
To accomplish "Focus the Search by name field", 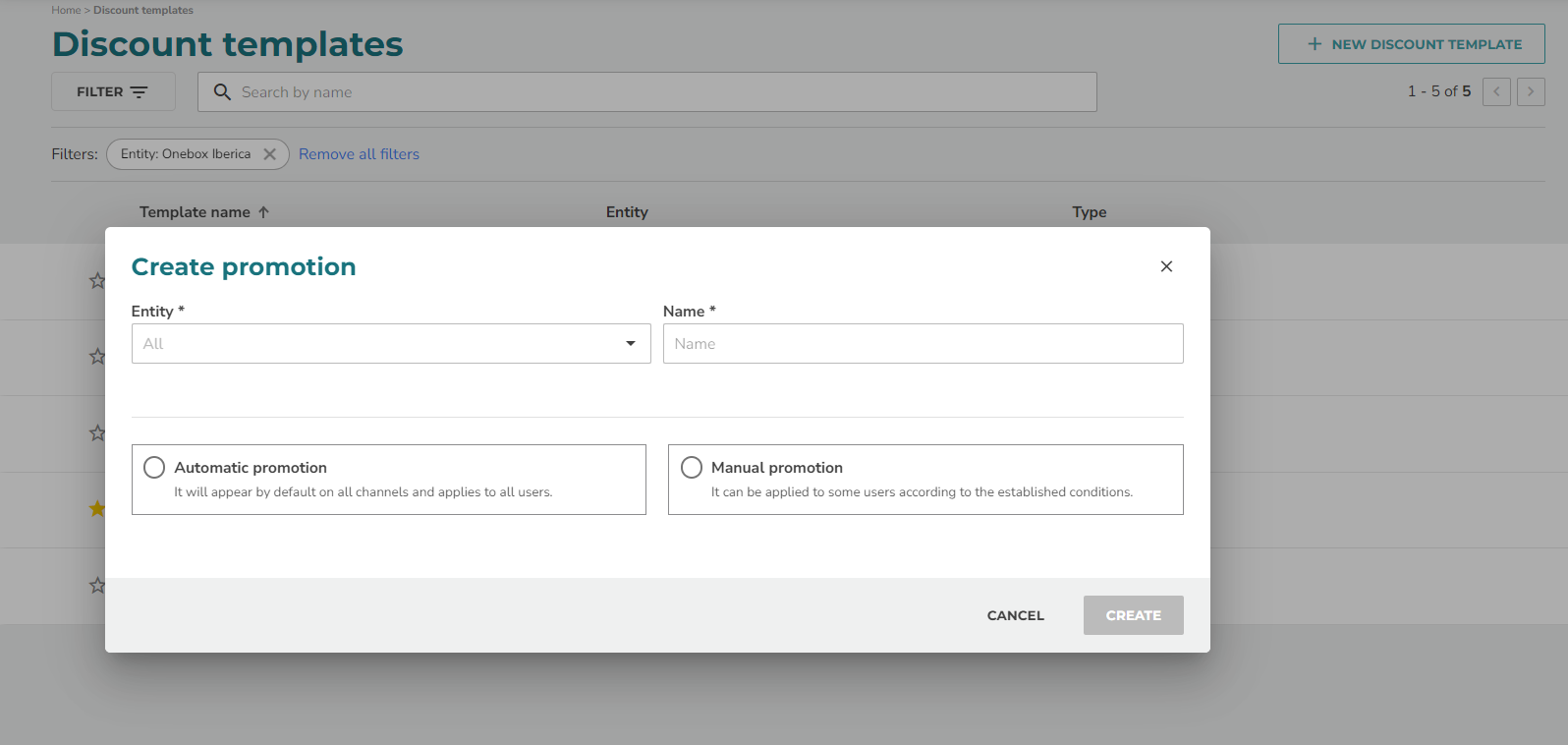I will click(658, 92).
